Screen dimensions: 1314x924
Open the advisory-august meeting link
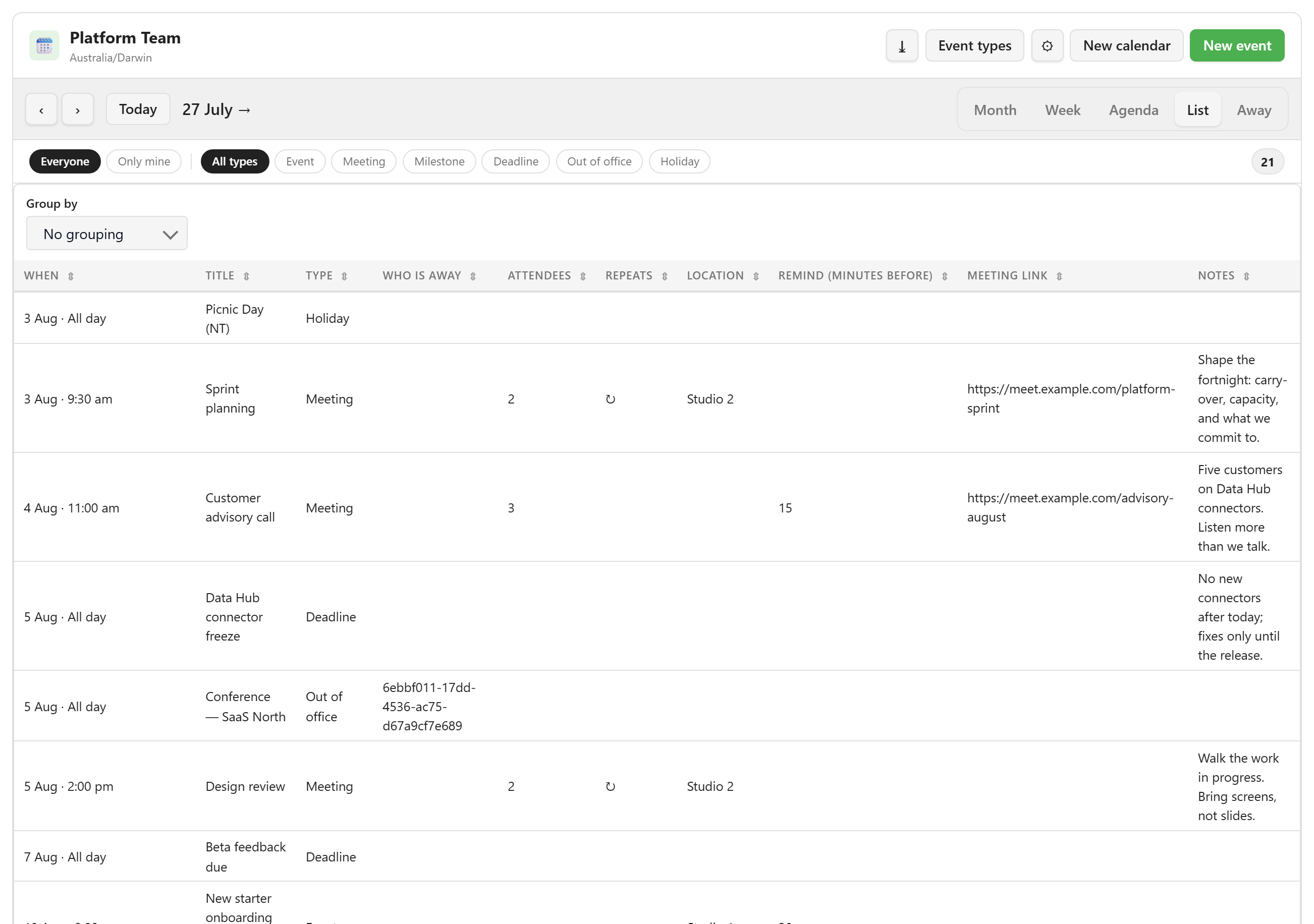tap(1070, 507)
